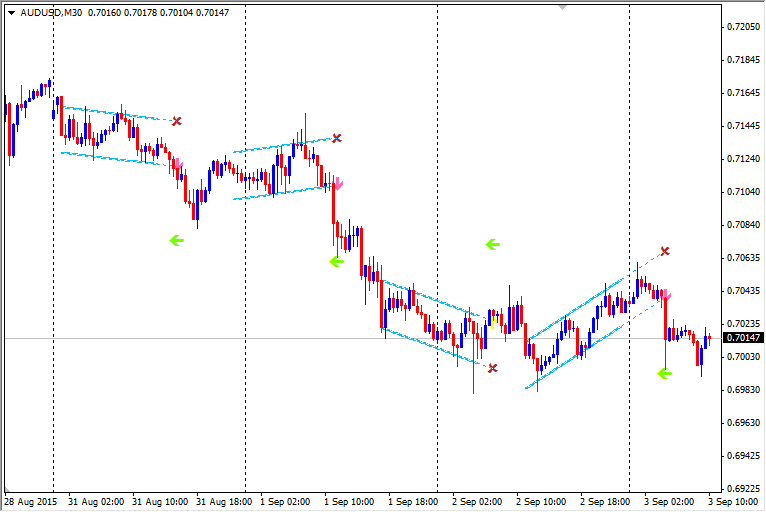The image size is (766, 512).
Task: Click the 3 Sep 02:00 time label
Action: click(x=669, y=502)
